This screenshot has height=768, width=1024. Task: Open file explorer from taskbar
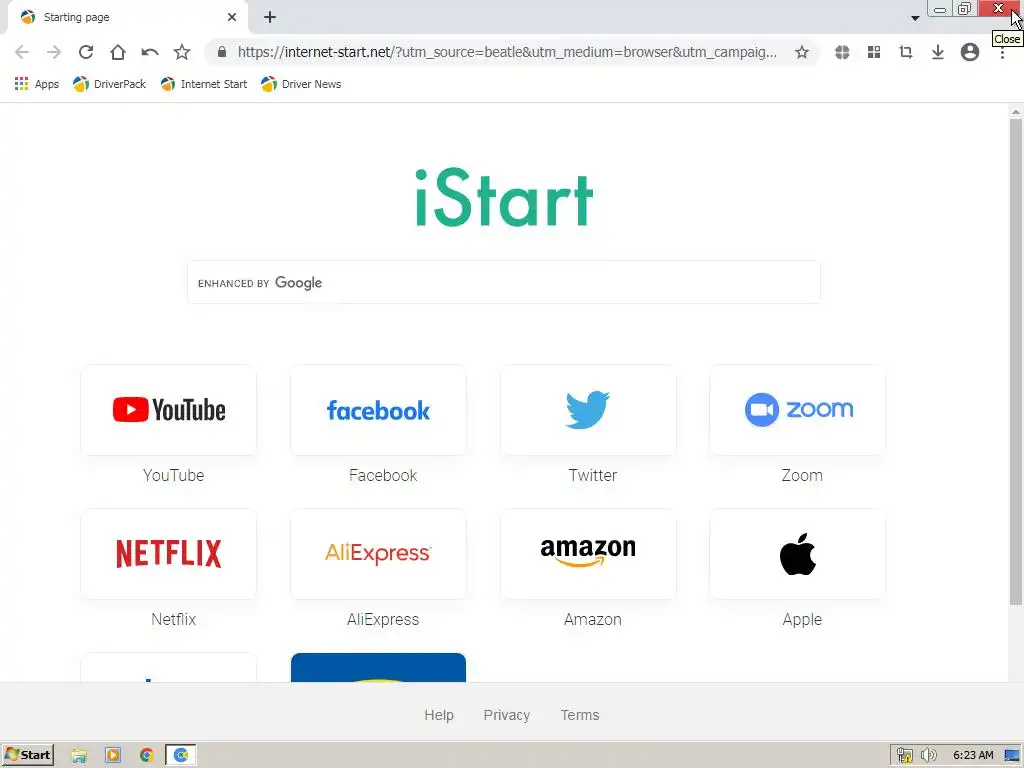pos(79,756)
